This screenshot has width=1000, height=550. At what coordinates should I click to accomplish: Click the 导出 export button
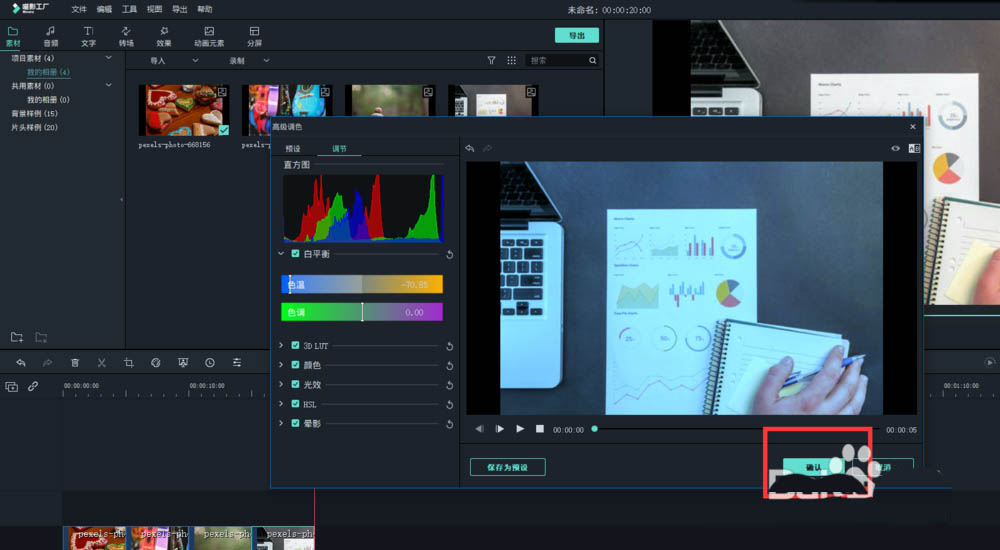pyautogui.click(x=577, y=35)
